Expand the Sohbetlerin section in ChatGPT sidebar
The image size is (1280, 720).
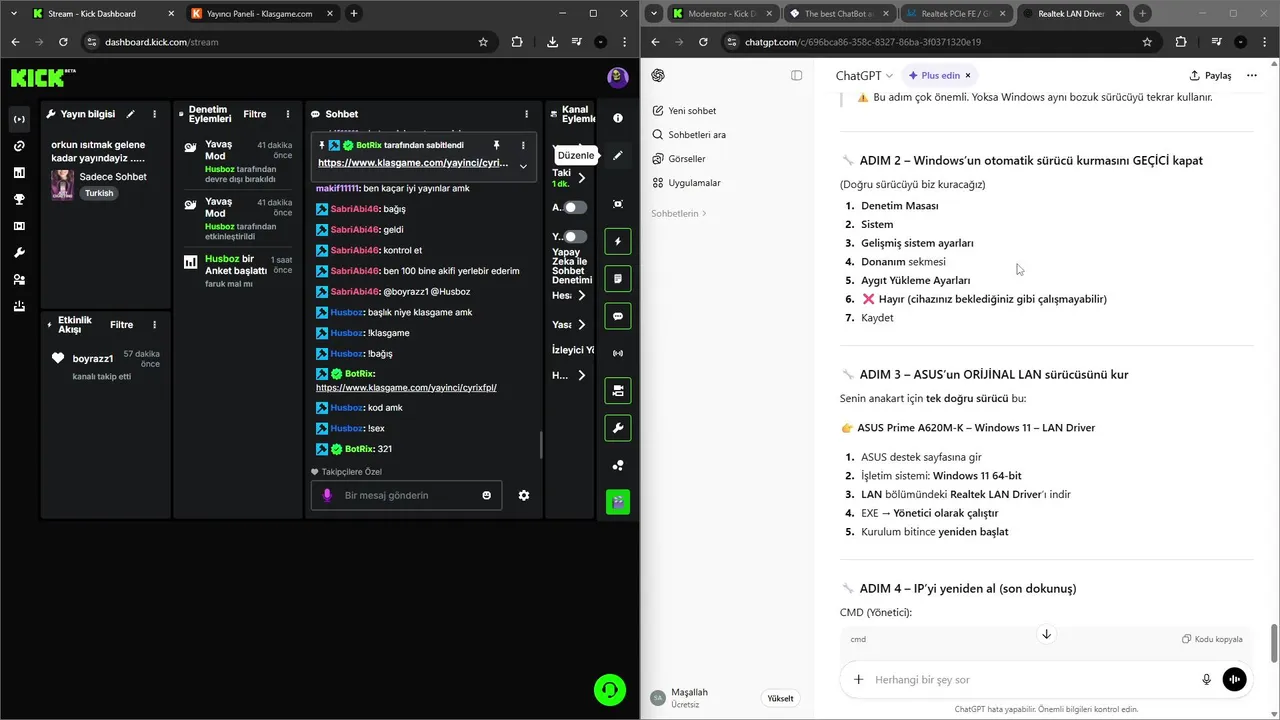[x=679, y=213]
